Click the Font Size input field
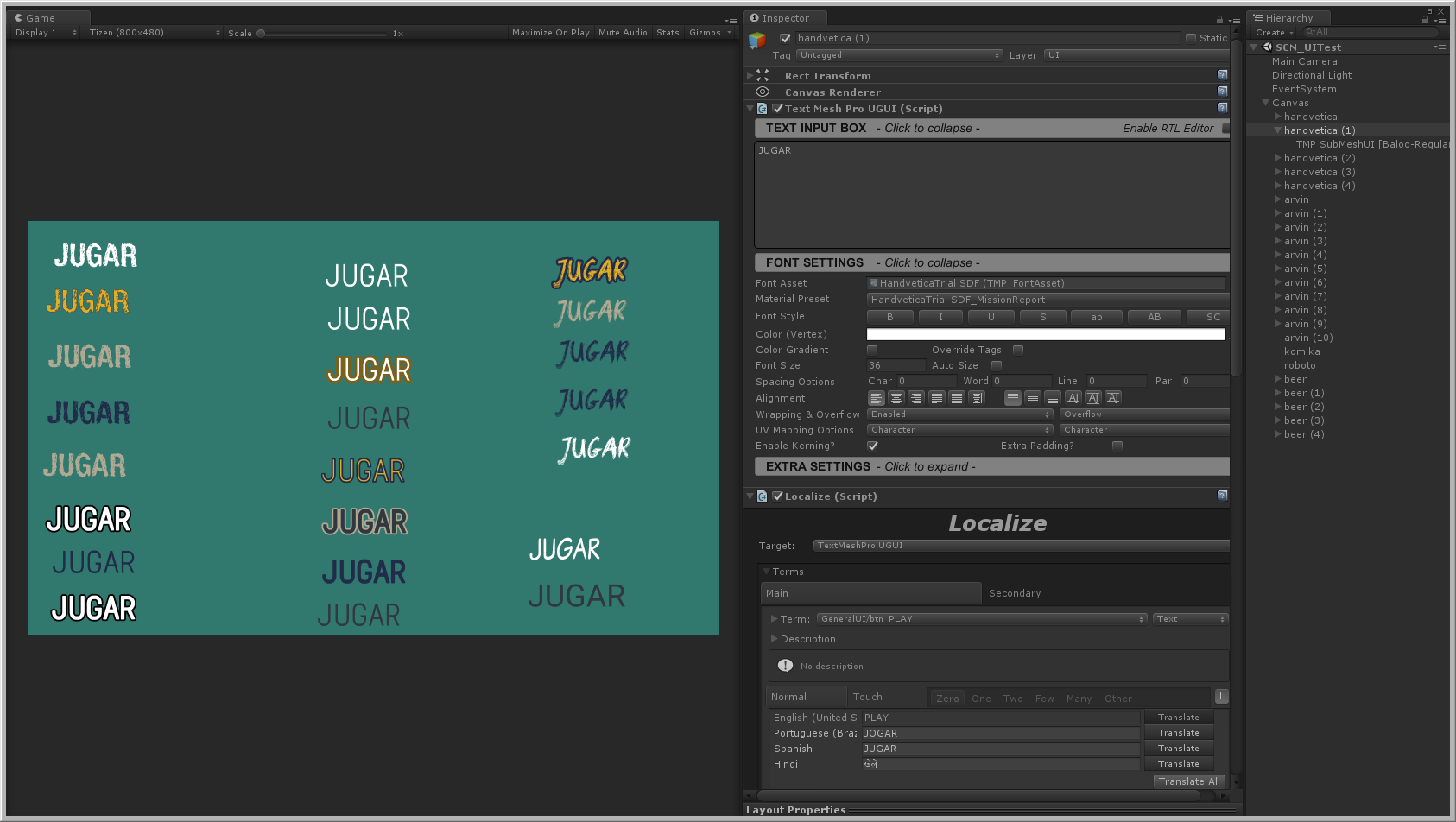 [x=895, y=366]
